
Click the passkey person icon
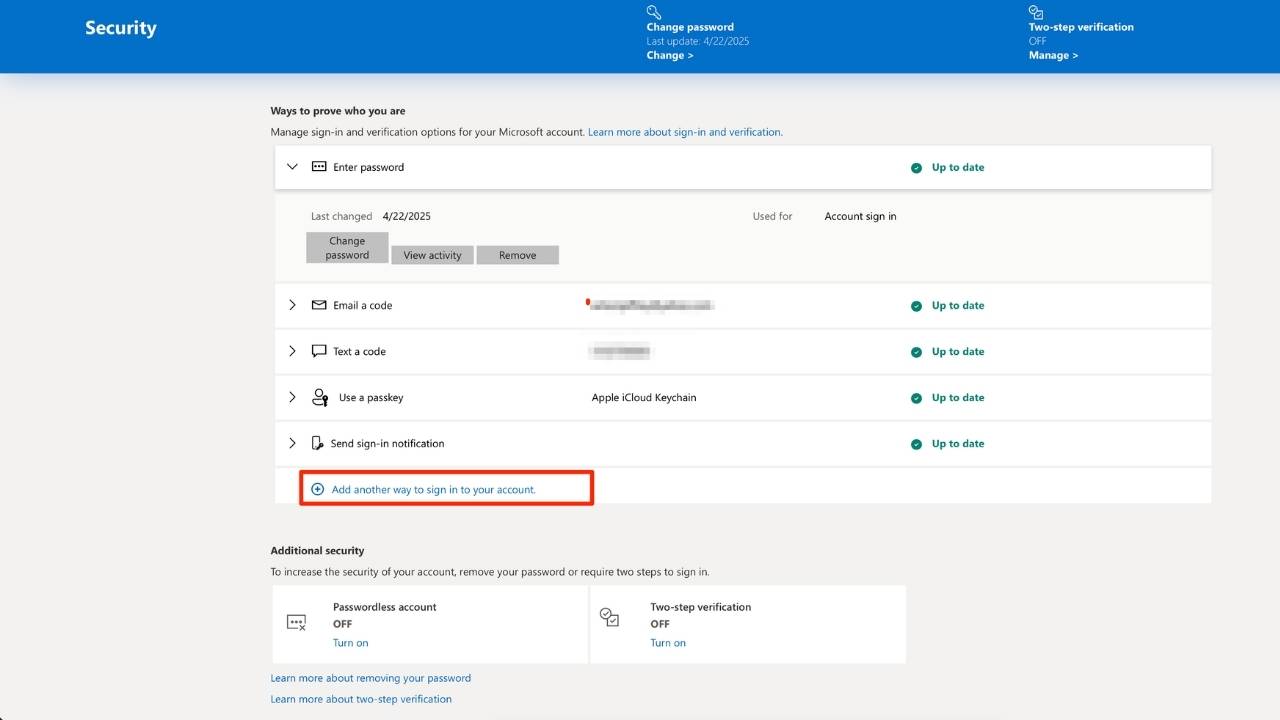[320, 397]
